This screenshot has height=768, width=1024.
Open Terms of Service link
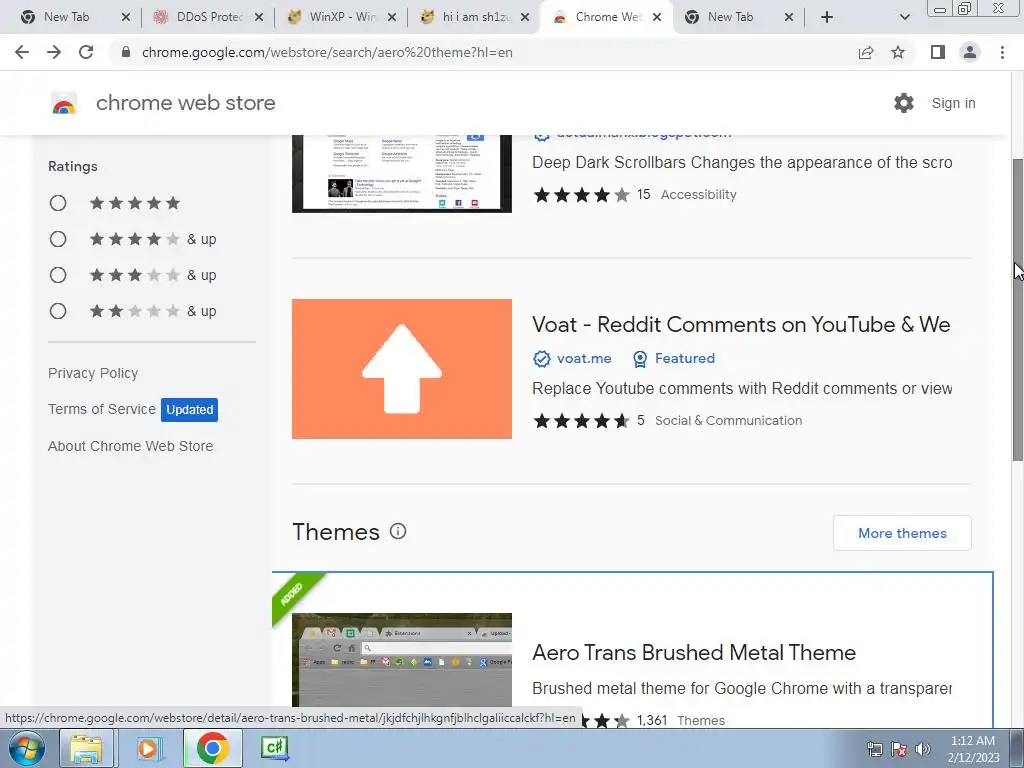(x=102, y=409)
